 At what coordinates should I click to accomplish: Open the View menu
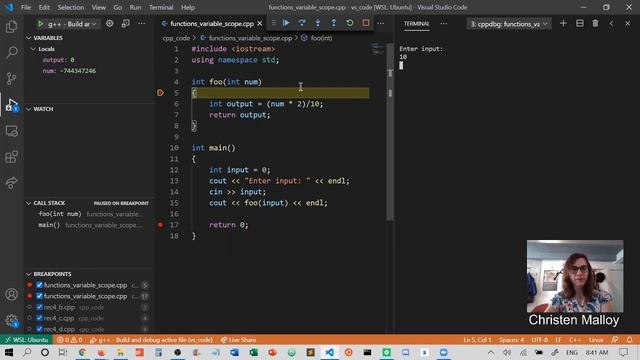pyautogui.click(x=98, y=7)
